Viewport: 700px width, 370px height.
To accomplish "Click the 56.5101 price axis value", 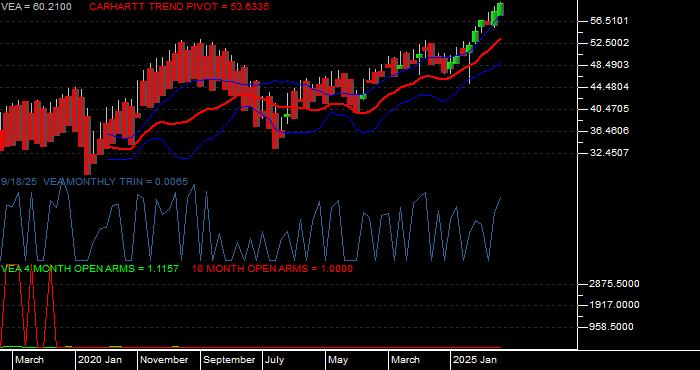I will (609, 21).
